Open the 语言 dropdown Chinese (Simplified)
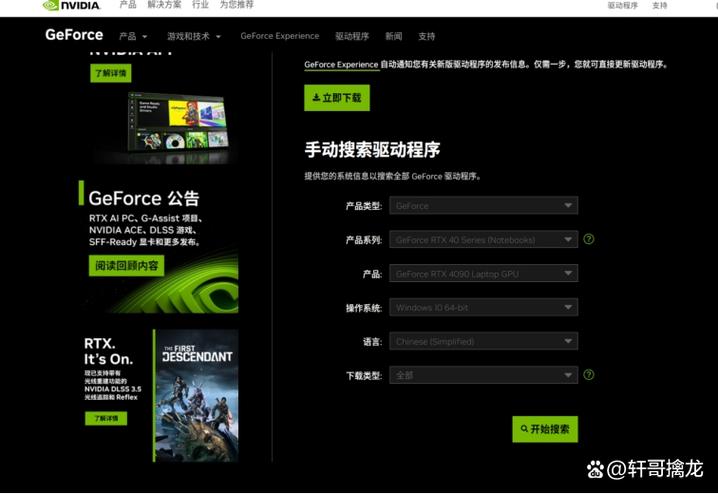The image size is (718, 494). pyautogui.click(x=484, y=341)
